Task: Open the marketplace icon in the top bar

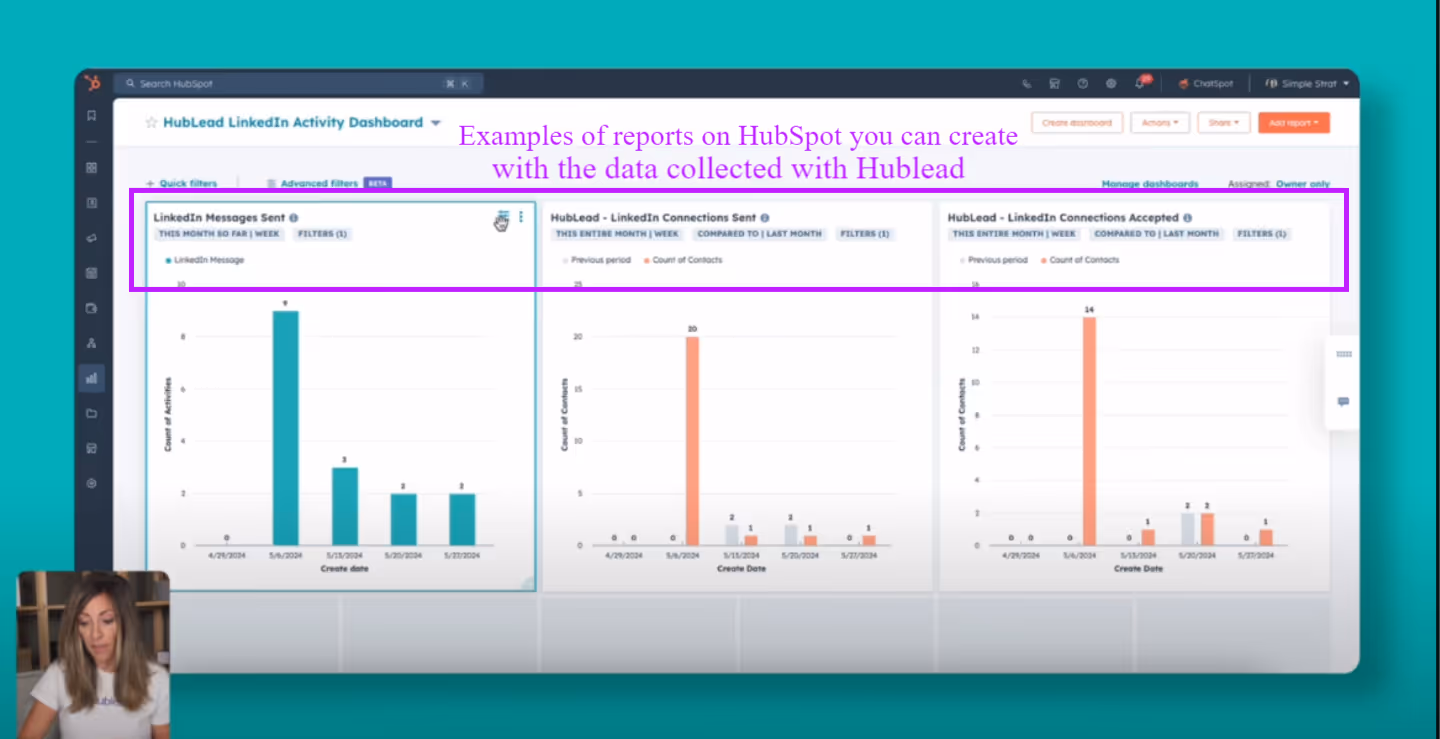Action: (1055, 84)
